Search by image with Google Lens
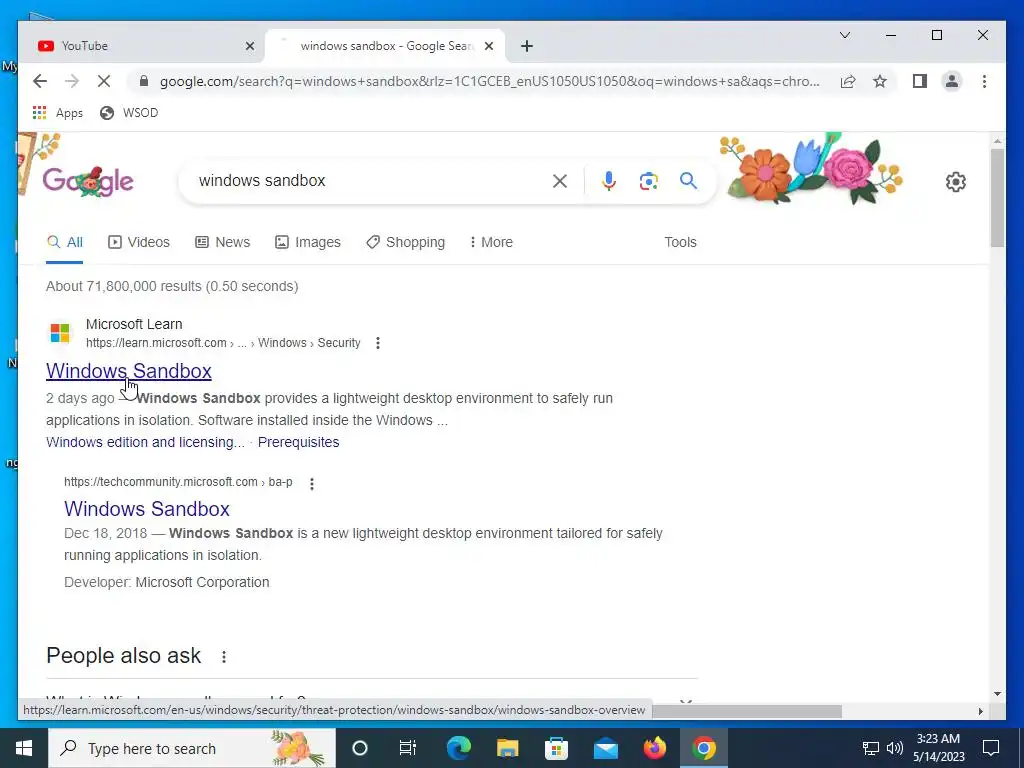 tap(648, 181)
